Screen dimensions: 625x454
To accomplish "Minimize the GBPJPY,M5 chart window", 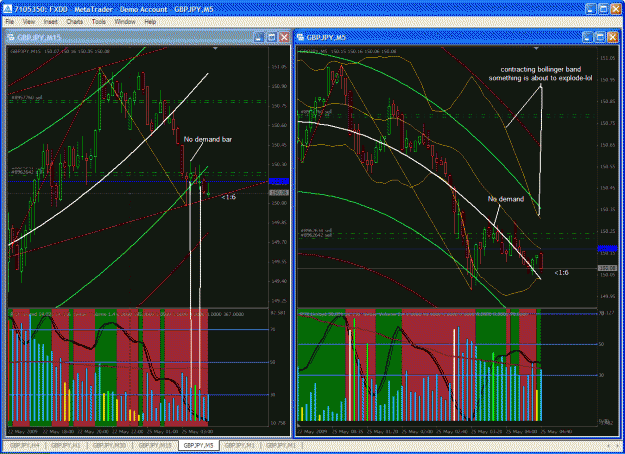I will pos(588,37).
